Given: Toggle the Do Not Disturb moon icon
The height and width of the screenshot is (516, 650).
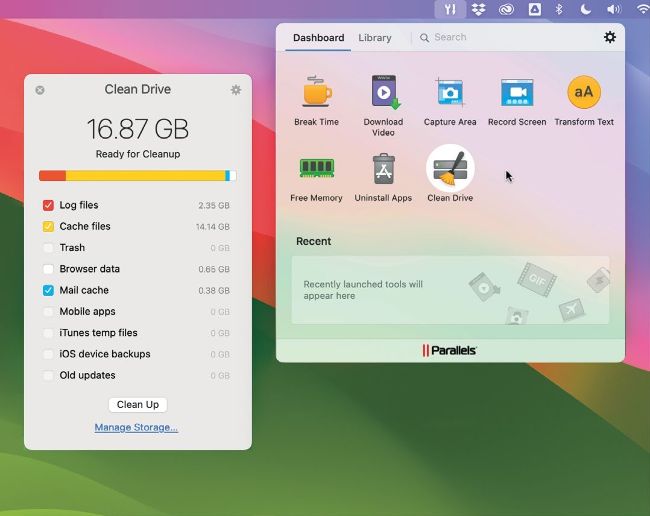Looking at the screenshot, I should pyautogui.click(x=585, y=9).
